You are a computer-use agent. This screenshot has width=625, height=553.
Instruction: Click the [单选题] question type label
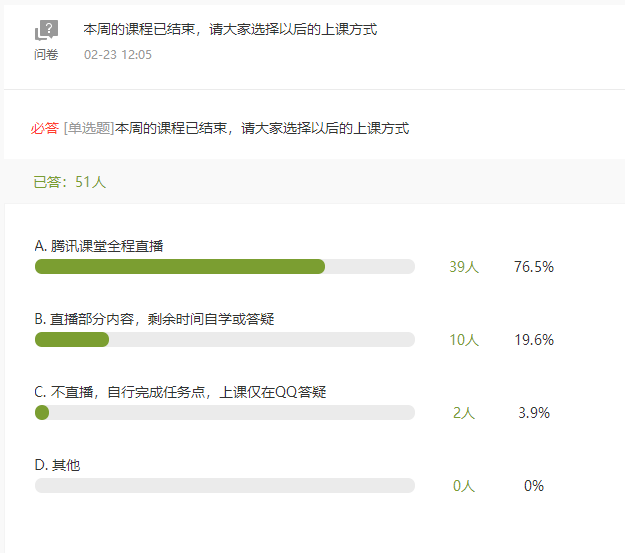pos(89,128)
